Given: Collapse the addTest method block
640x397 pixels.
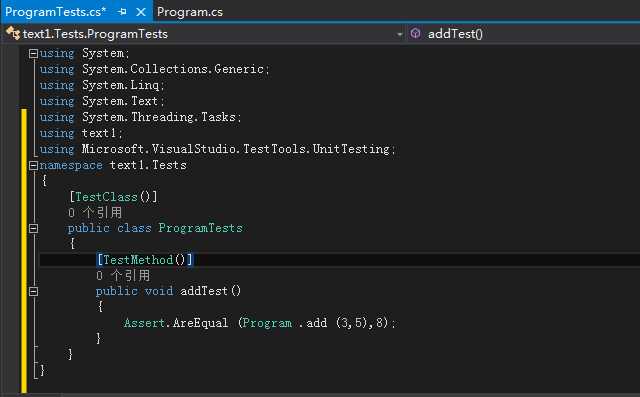Looking at the screenshot, I should pos(33,291).
